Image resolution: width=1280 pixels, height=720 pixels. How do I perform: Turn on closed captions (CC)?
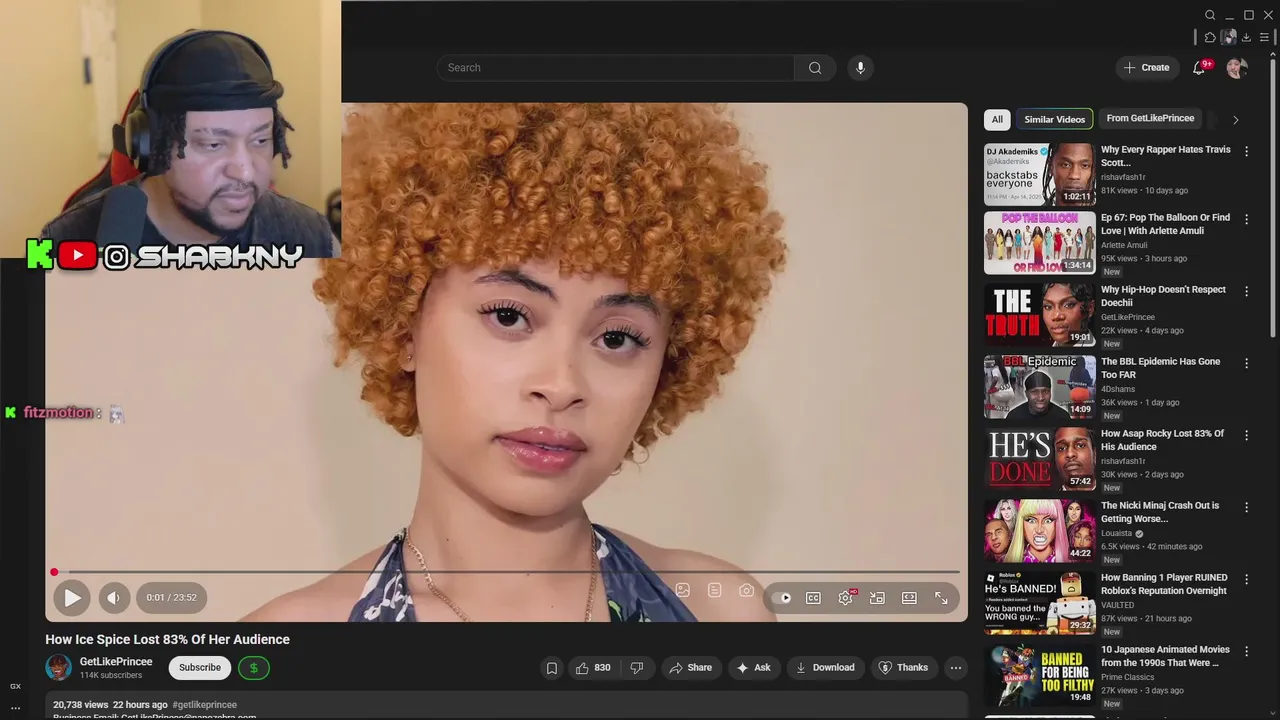813,598
